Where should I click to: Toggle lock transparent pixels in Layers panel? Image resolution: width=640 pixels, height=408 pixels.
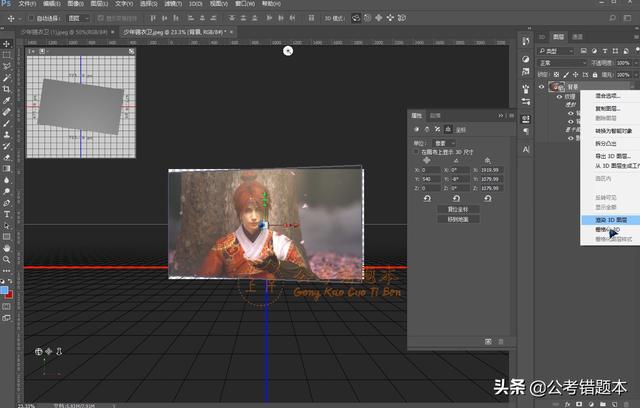coord(556,75)
